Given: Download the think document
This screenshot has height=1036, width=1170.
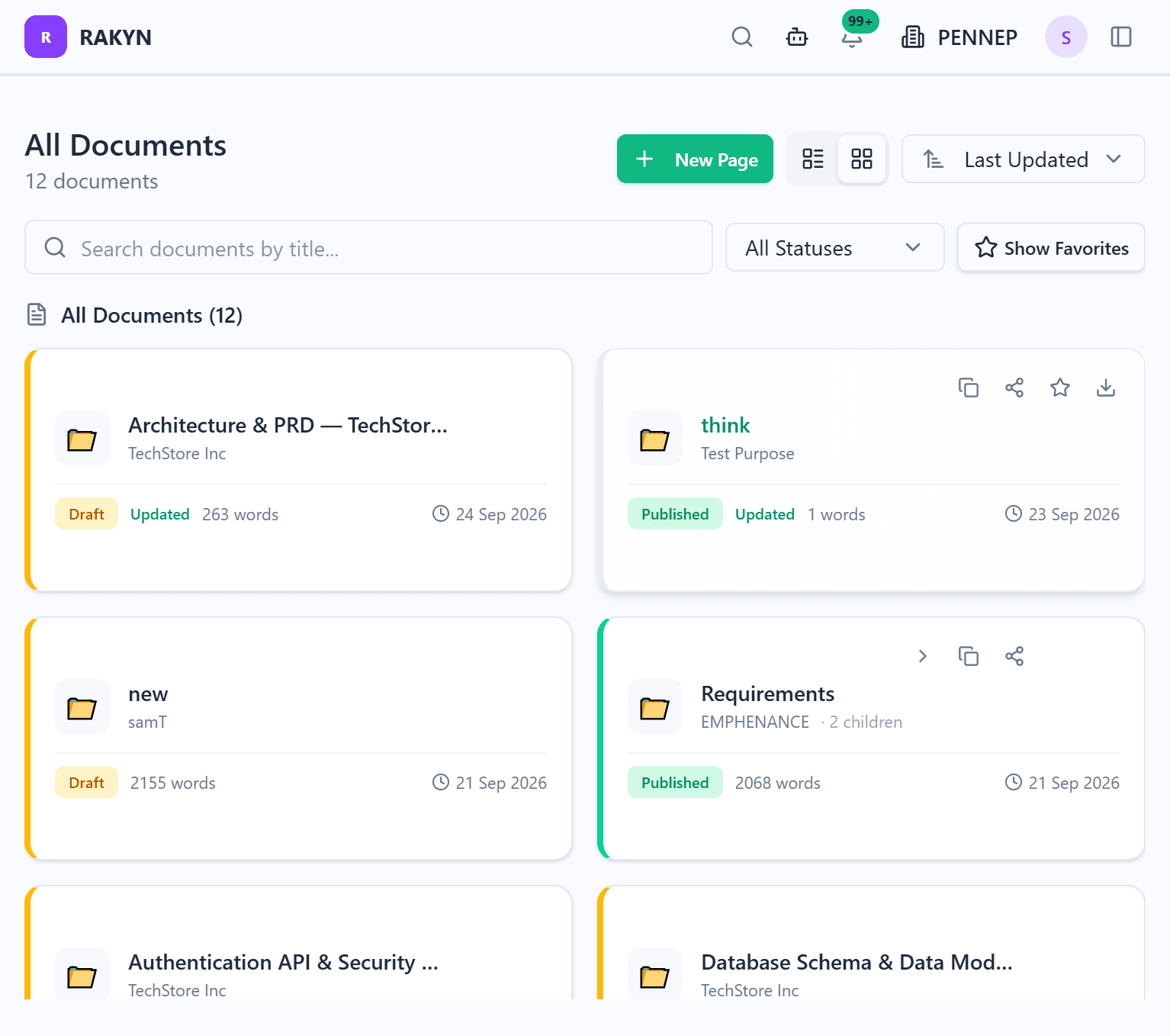Looking at the screenshot, I should (x=1106, y=388).
